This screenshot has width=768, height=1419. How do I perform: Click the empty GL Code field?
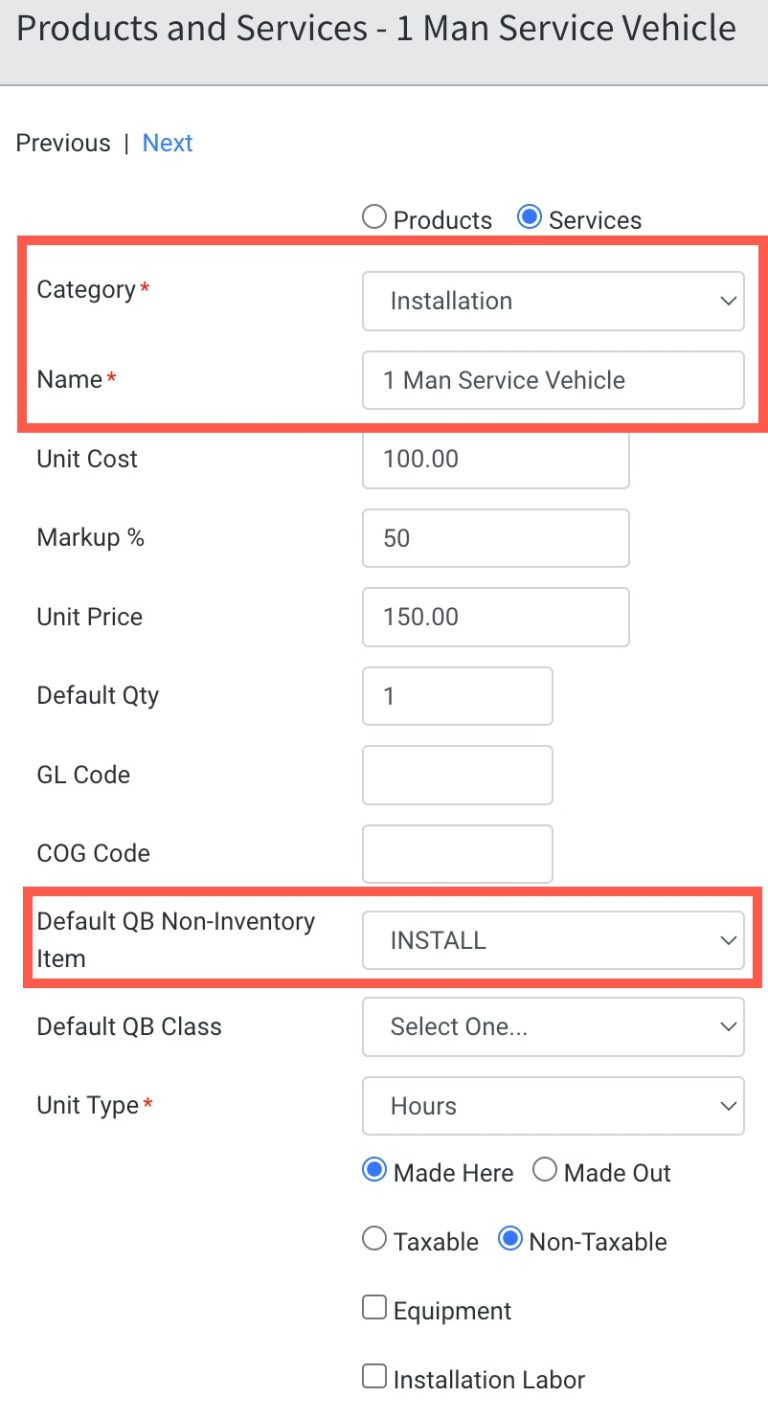click(457, 774)
